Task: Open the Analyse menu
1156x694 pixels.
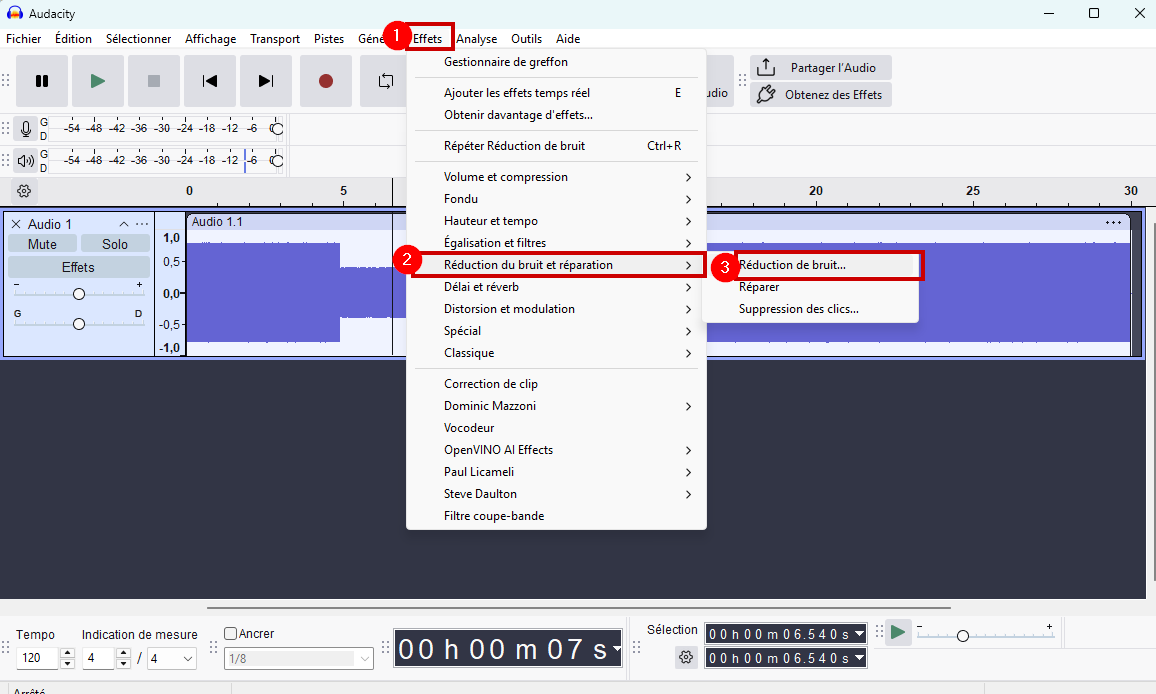Action: 476,39
